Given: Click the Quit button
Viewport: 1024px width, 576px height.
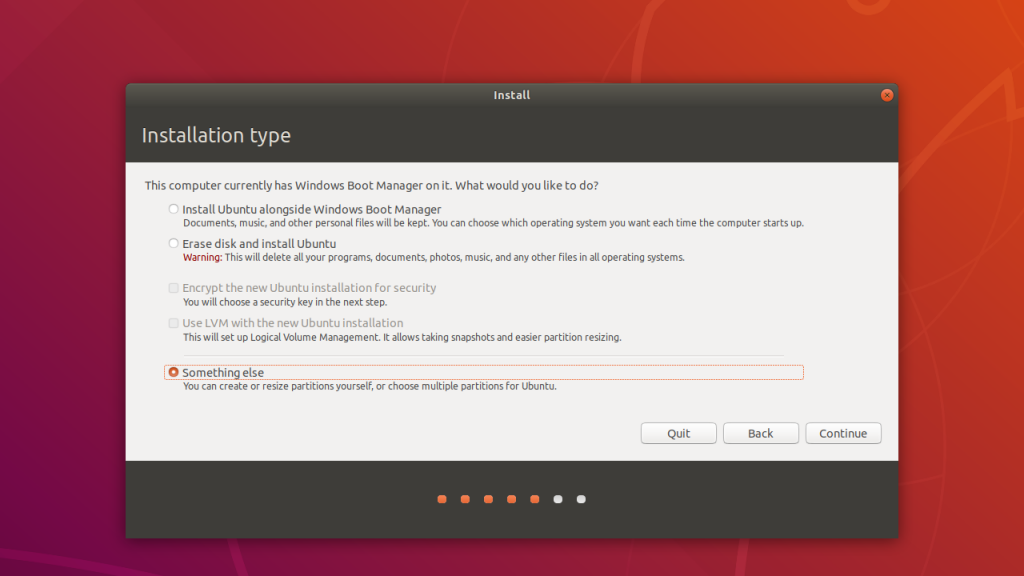Looking at the screenshot, I should (x=679, y=433).
